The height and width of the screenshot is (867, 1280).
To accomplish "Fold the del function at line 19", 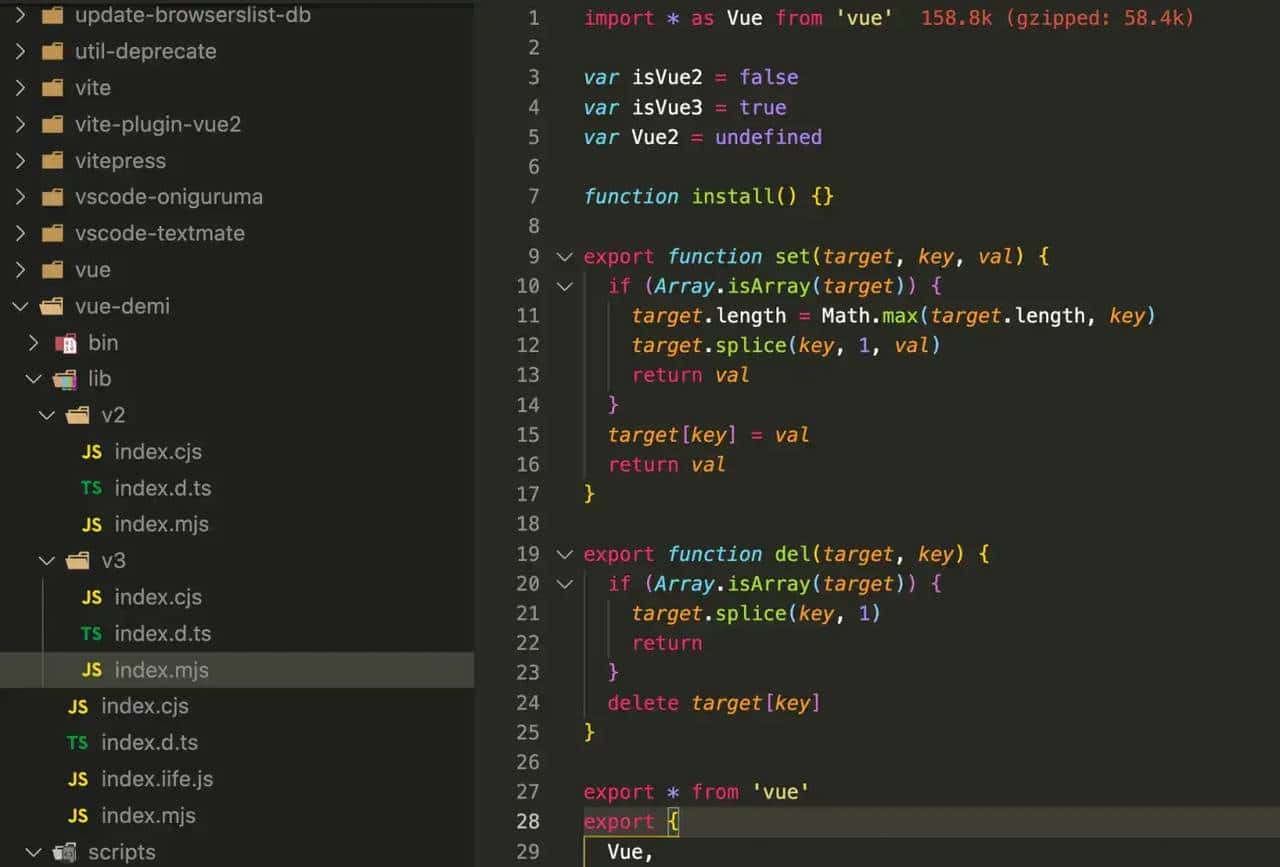I will pyautogui.click(x=564, y=555).
